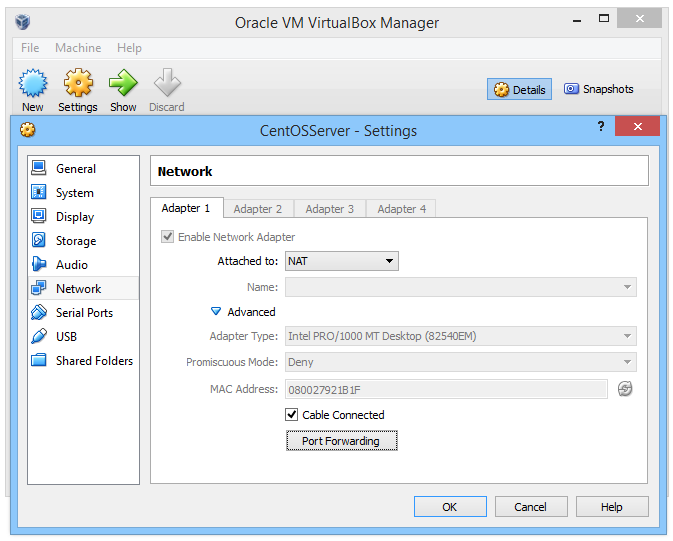The image size is (673, 541).
Task: Minimize the VirtualBox Manager window
Action: pyautogui.click(x=577, y=20)
